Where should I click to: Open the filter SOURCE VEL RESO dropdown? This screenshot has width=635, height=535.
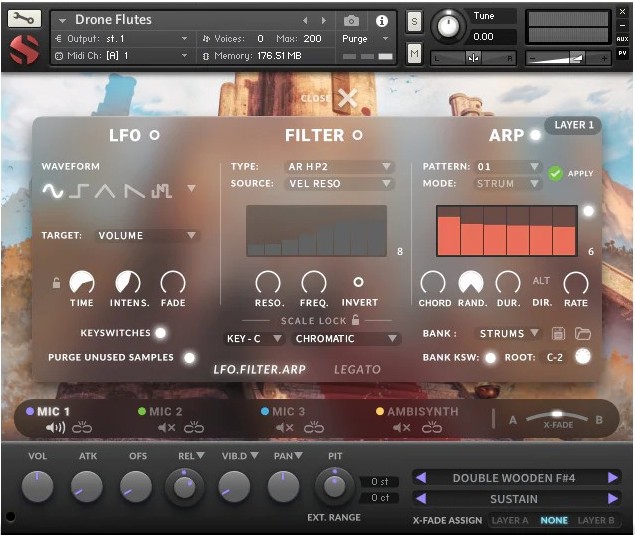(x=339, y=183)
